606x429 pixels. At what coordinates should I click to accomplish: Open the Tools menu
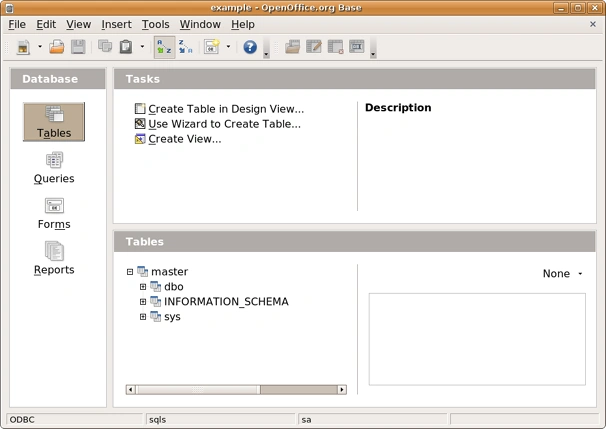click(155, 24)
